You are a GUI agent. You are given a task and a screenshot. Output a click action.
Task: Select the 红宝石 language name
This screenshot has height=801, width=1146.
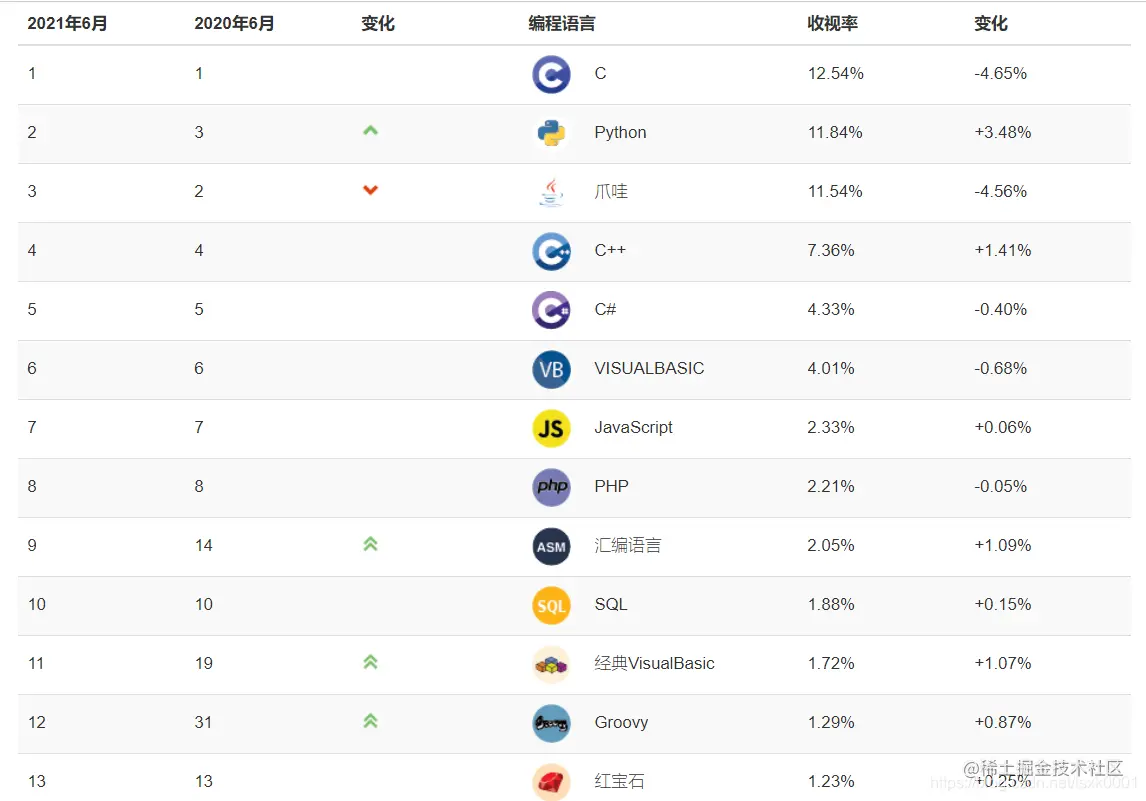coord(619,781)
